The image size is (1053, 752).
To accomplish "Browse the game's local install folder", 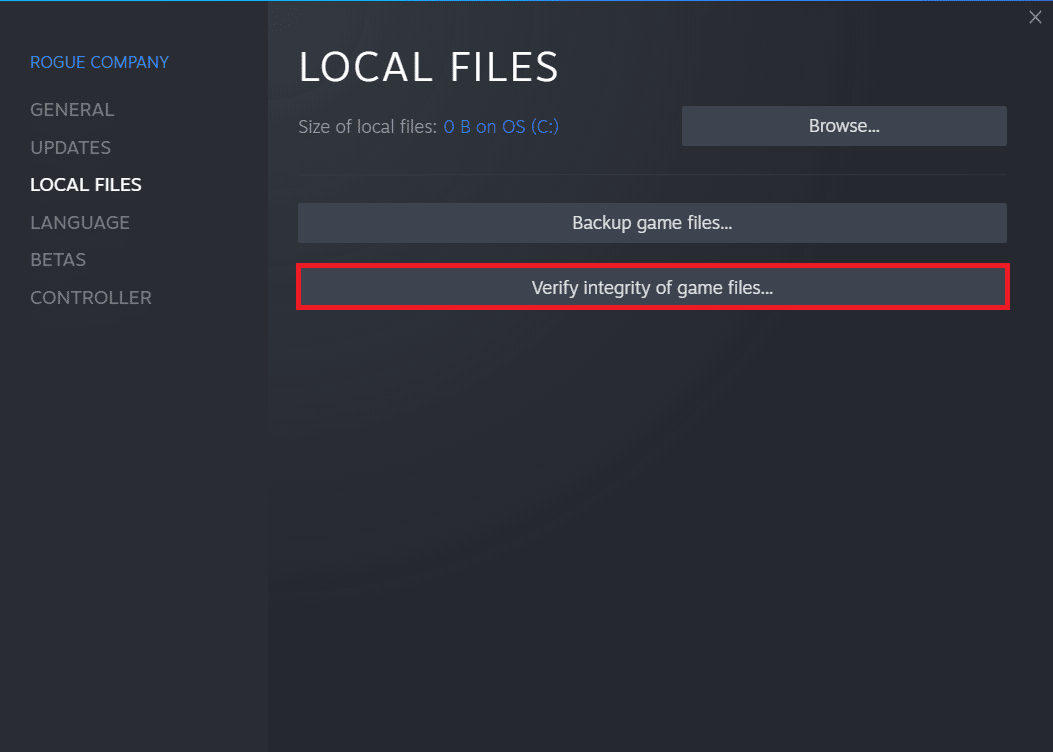I will tap(844, 126).
